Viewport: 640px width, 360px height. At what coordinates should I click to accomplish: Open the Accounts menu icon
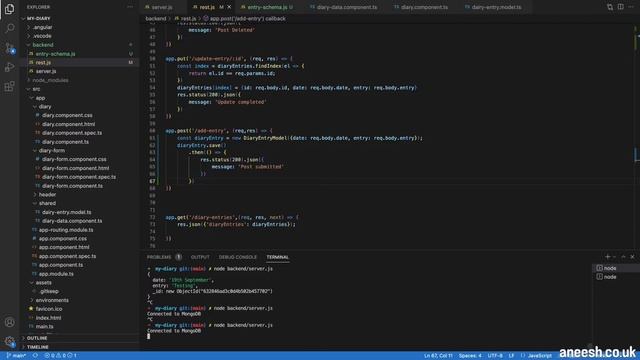click(9, 322)
